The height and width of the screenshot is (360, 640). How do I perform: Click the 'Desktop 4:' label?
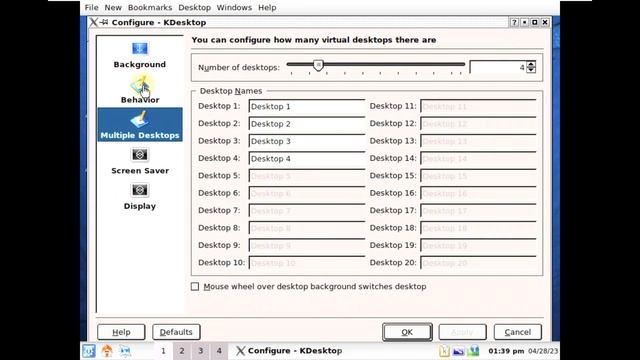click(x=219, y=158)
